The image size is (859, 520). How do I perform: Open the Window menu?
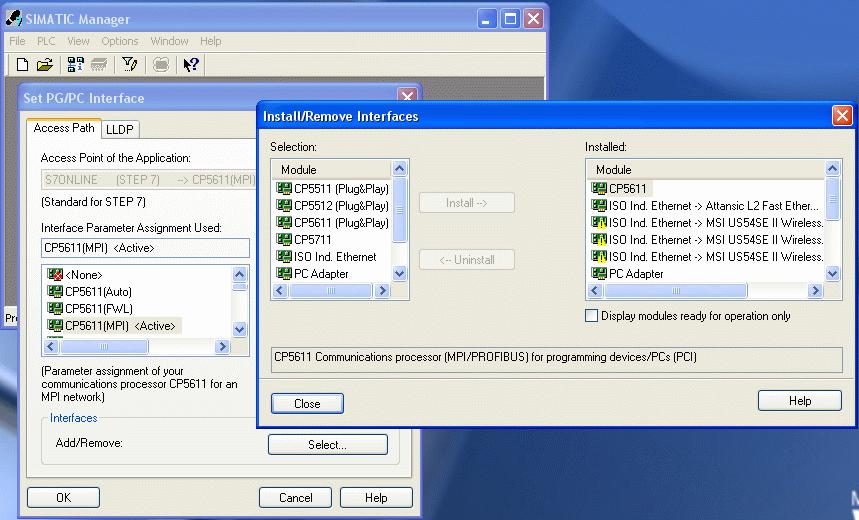(x=169, y=41)
